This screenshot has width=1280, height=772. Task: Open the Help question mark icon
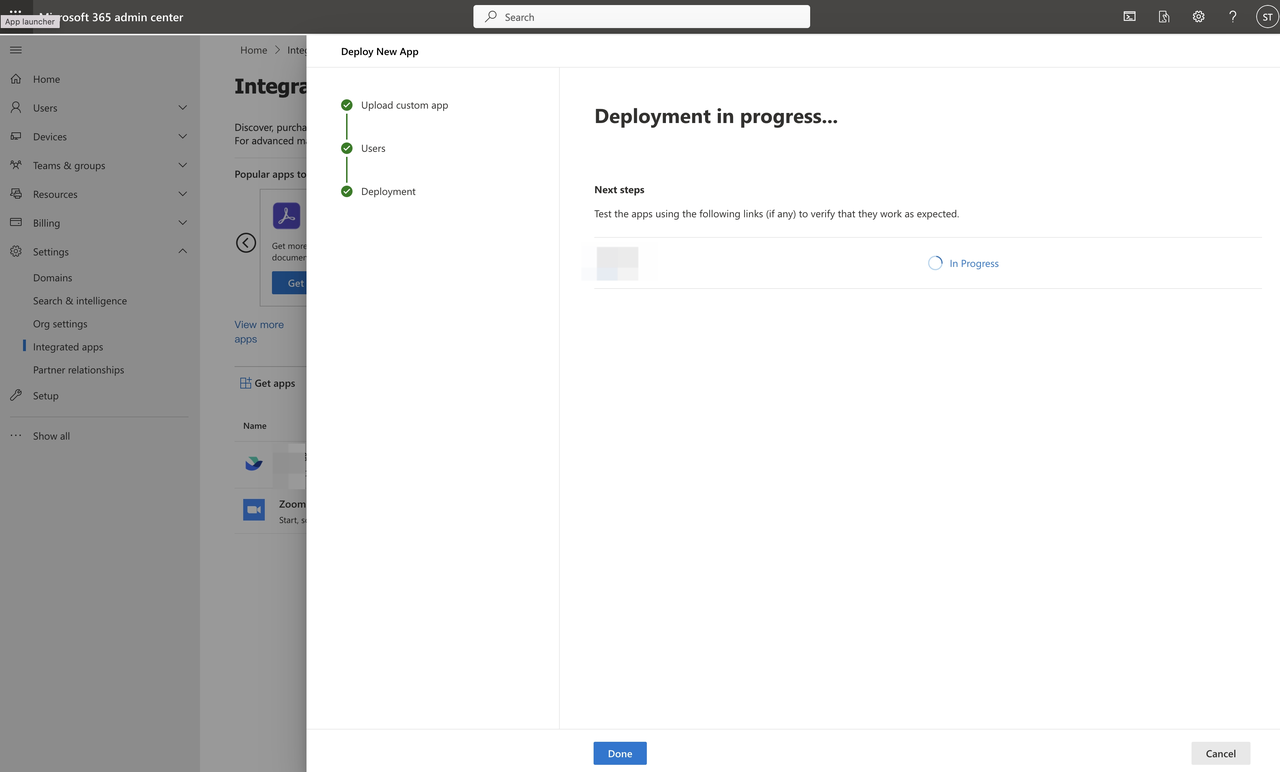pos(1232,17)
